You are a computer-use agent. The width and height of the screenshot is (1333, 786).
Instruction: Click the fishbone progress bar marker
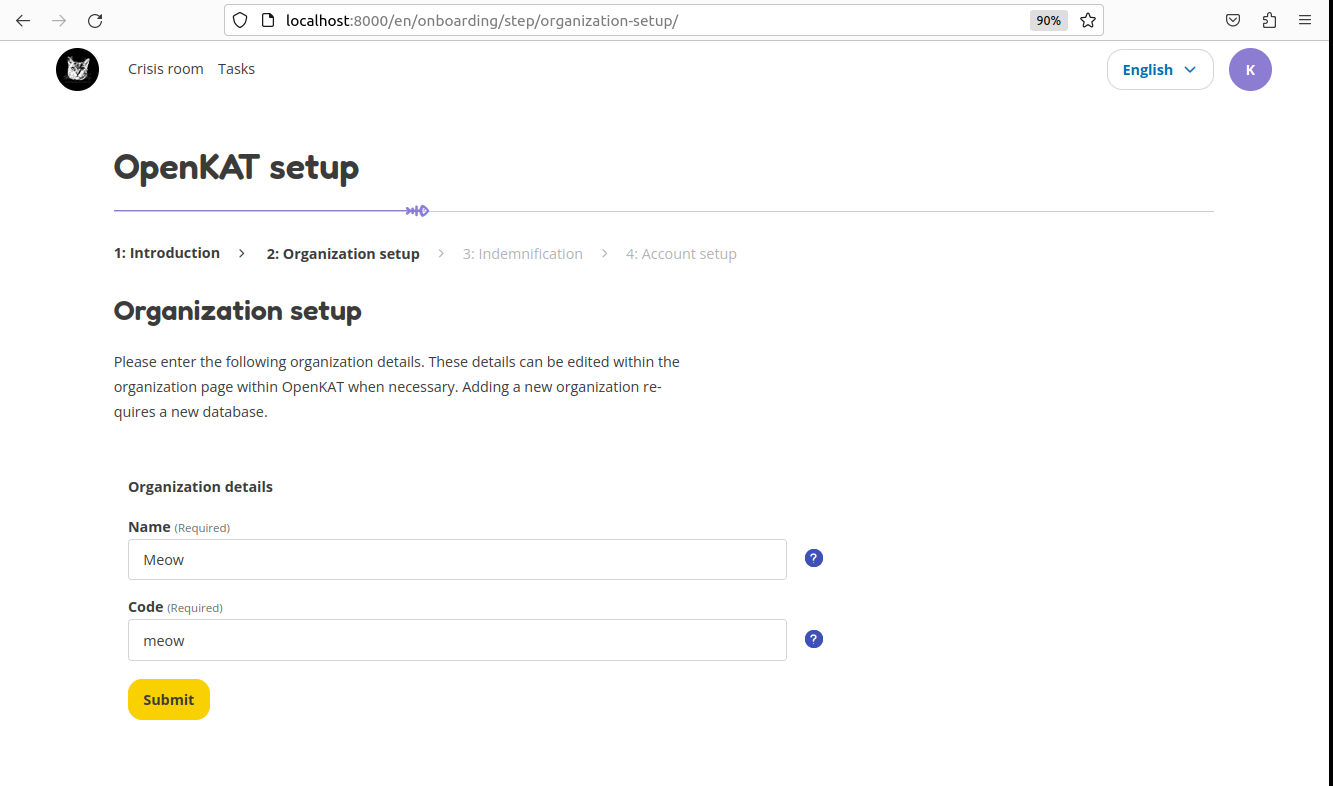point(417,211)
